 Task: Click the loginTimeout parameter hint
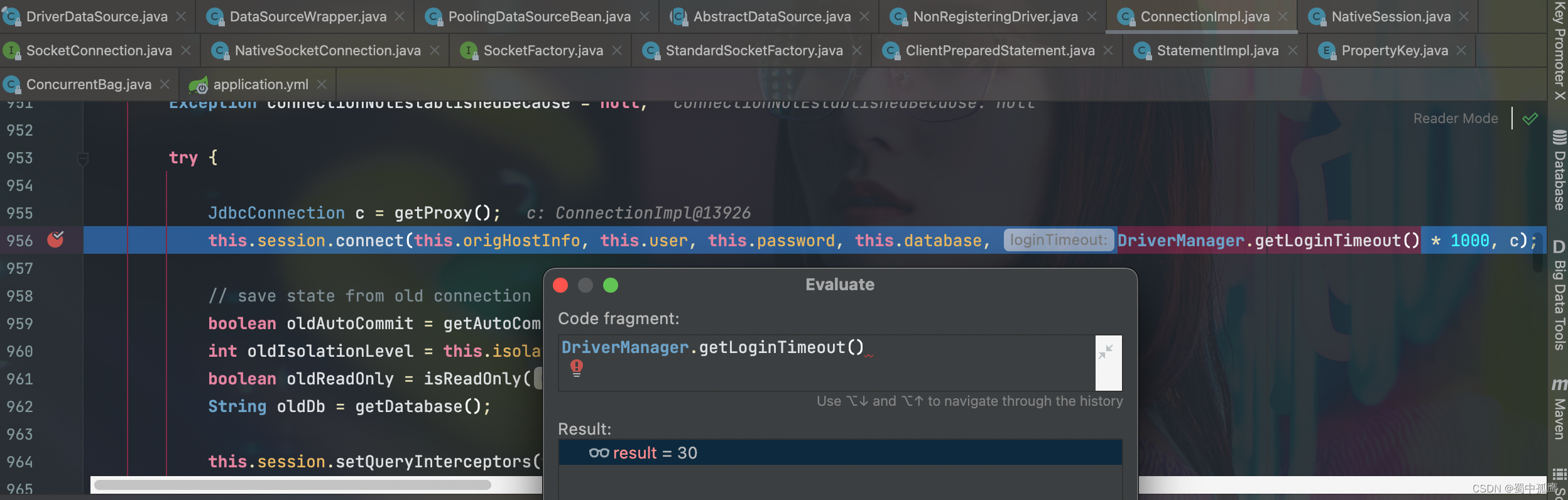(x=1059, y=240)
